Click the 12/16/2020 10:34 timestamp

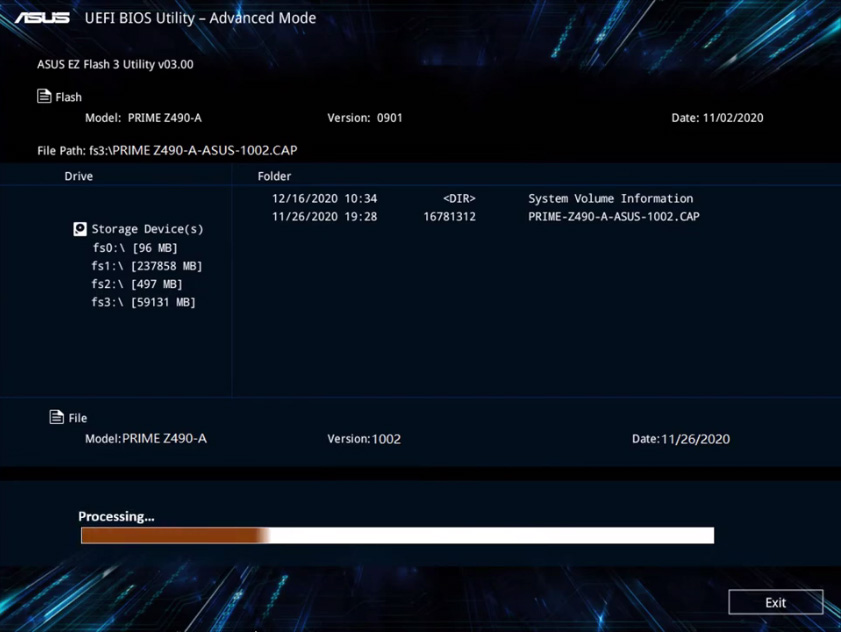[324, 199]
